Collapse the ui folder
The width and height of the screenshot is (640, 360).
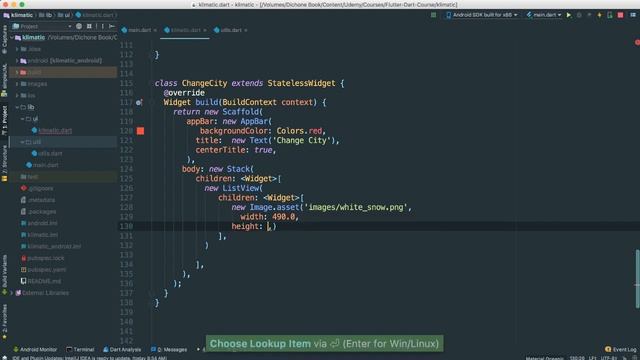22,119
